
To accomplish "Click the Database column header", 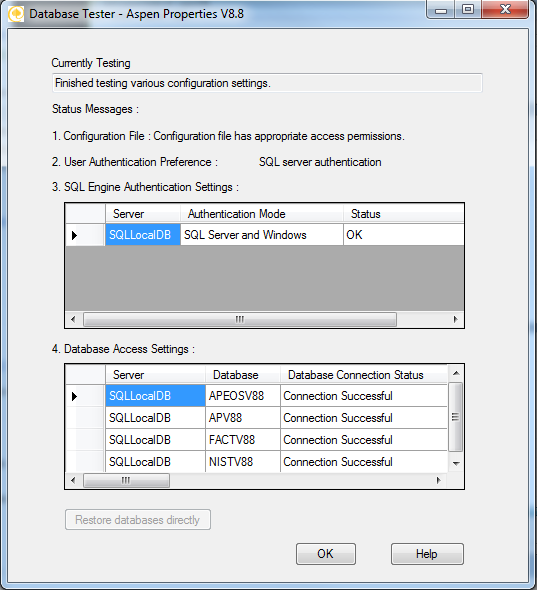I will point(243,375).
